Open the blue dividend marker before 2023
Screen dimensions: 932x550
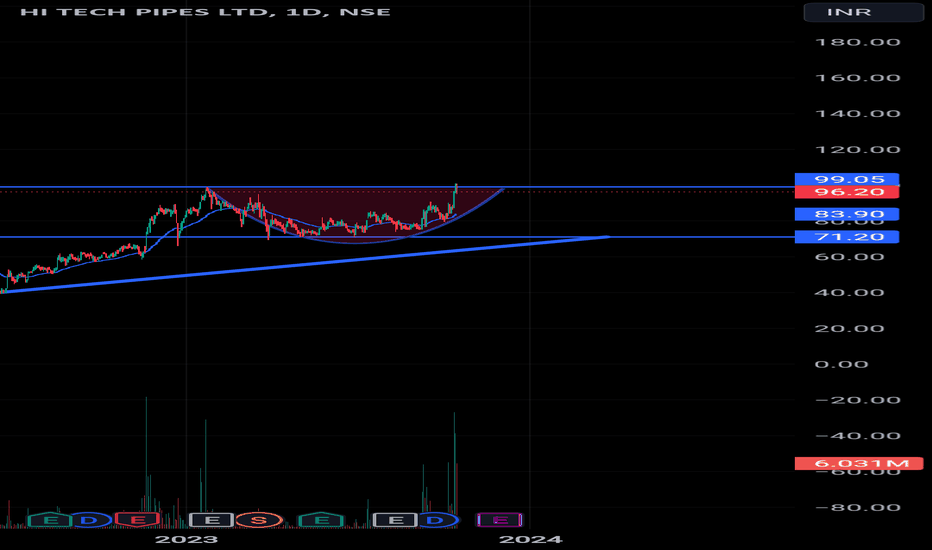tap(89, 520)
